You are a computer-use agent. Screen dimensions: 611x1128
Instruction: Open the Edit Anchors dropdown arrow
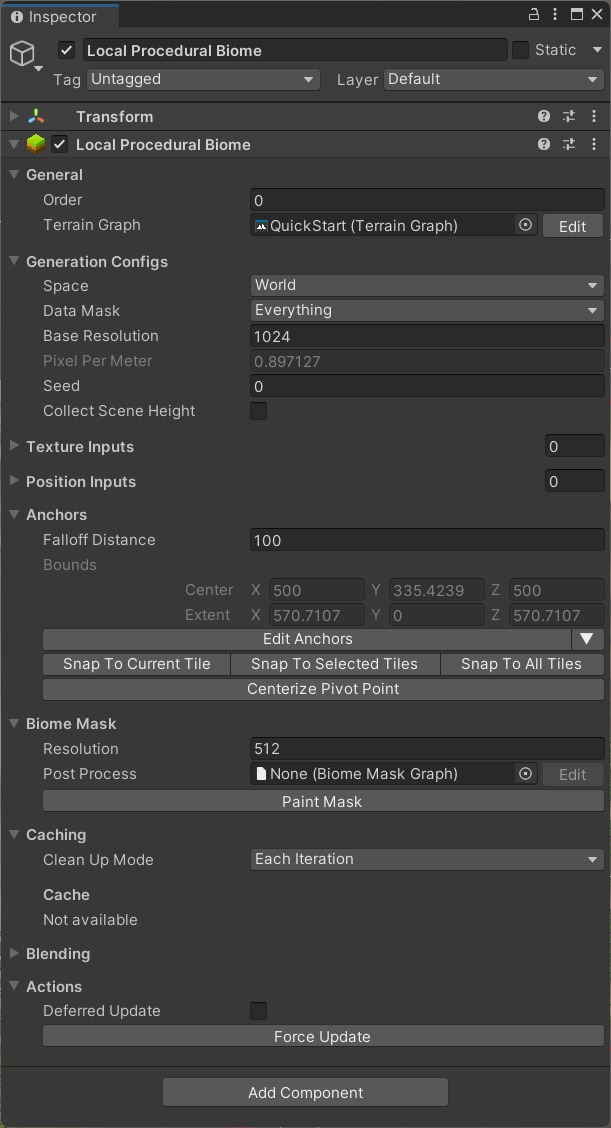pos(587,639)
